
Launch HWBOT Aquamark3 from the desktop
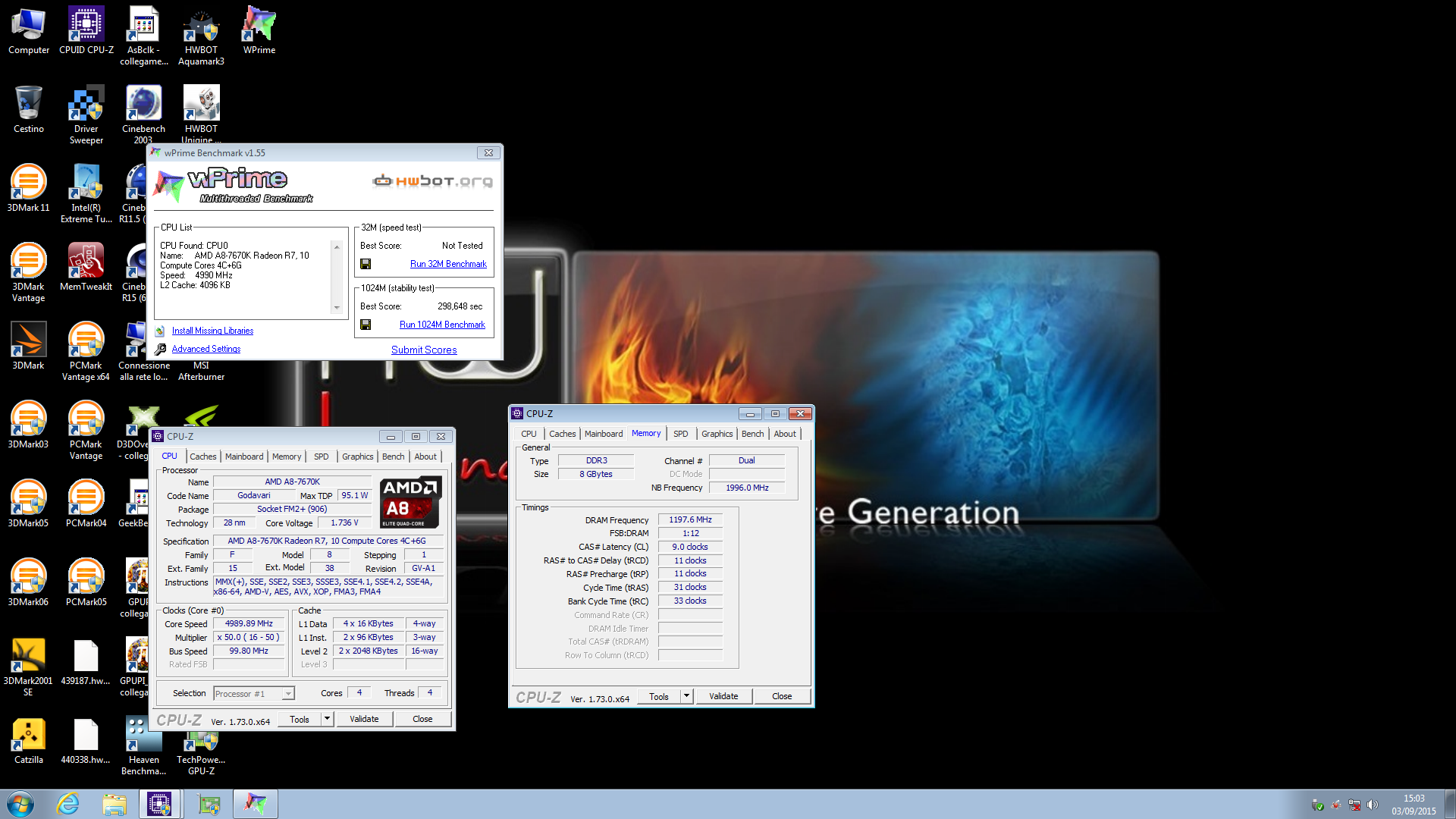tap(201, 36)
